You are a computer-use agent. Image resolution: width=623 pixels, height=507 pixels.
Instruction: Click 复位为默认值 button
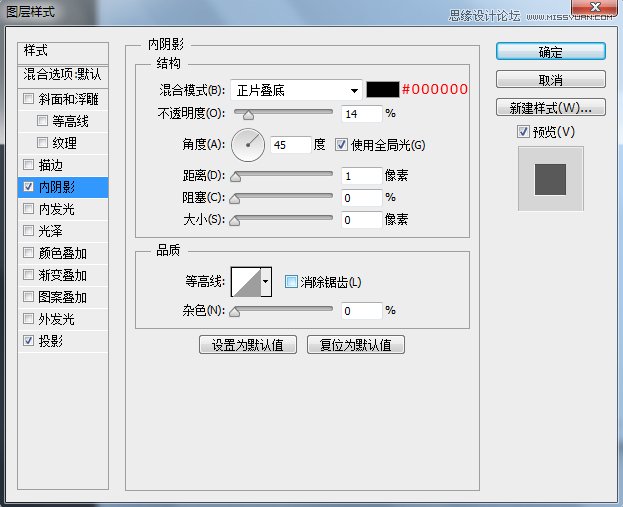356,344
